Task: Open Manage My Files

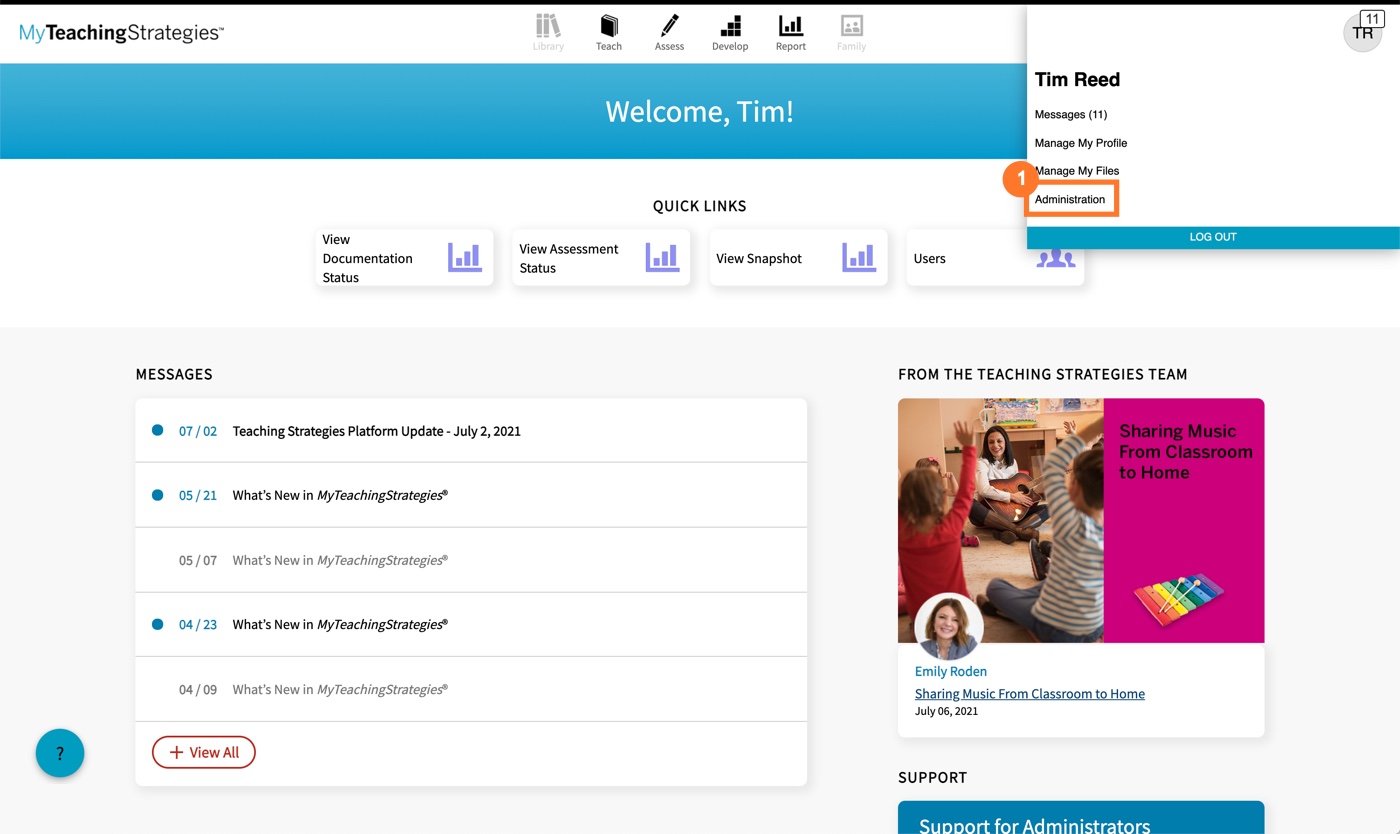Action: tap(1077, 170)
